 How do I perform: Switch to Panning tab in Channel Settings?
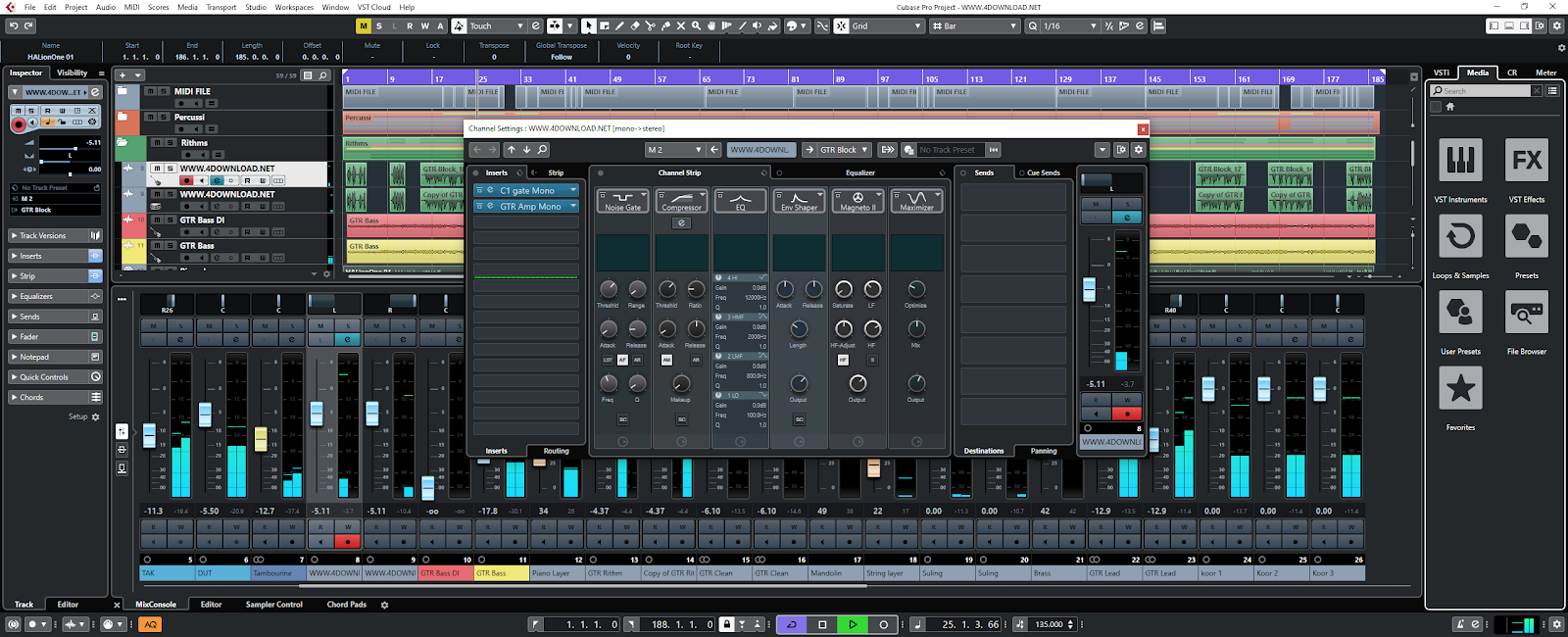coord(1043,451)
